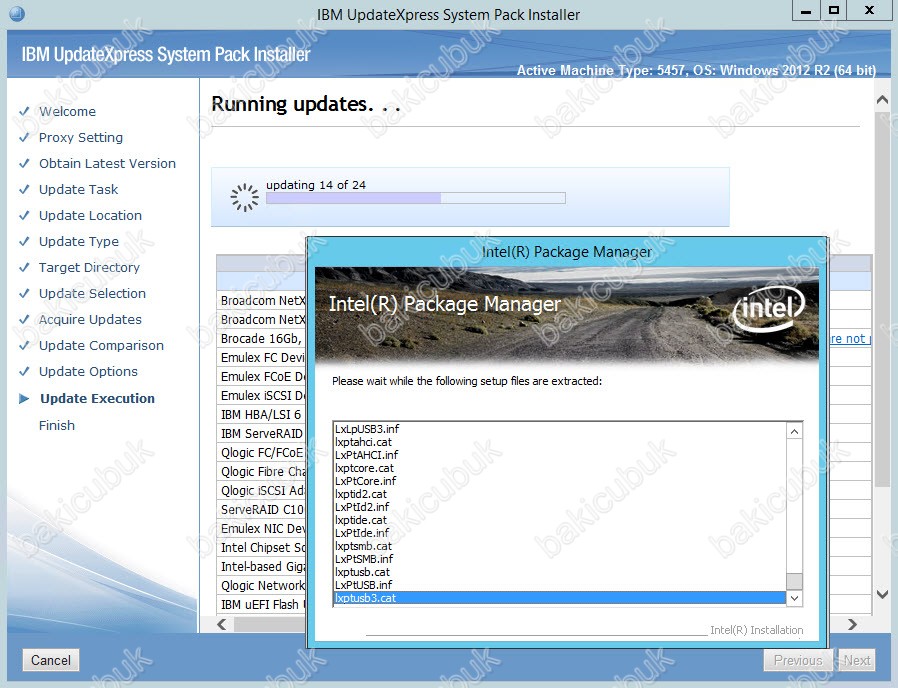Screen dimensions: 898x688
Task: Click horizontal scroll right arrow of update table
Action: [x=852, y=624]
